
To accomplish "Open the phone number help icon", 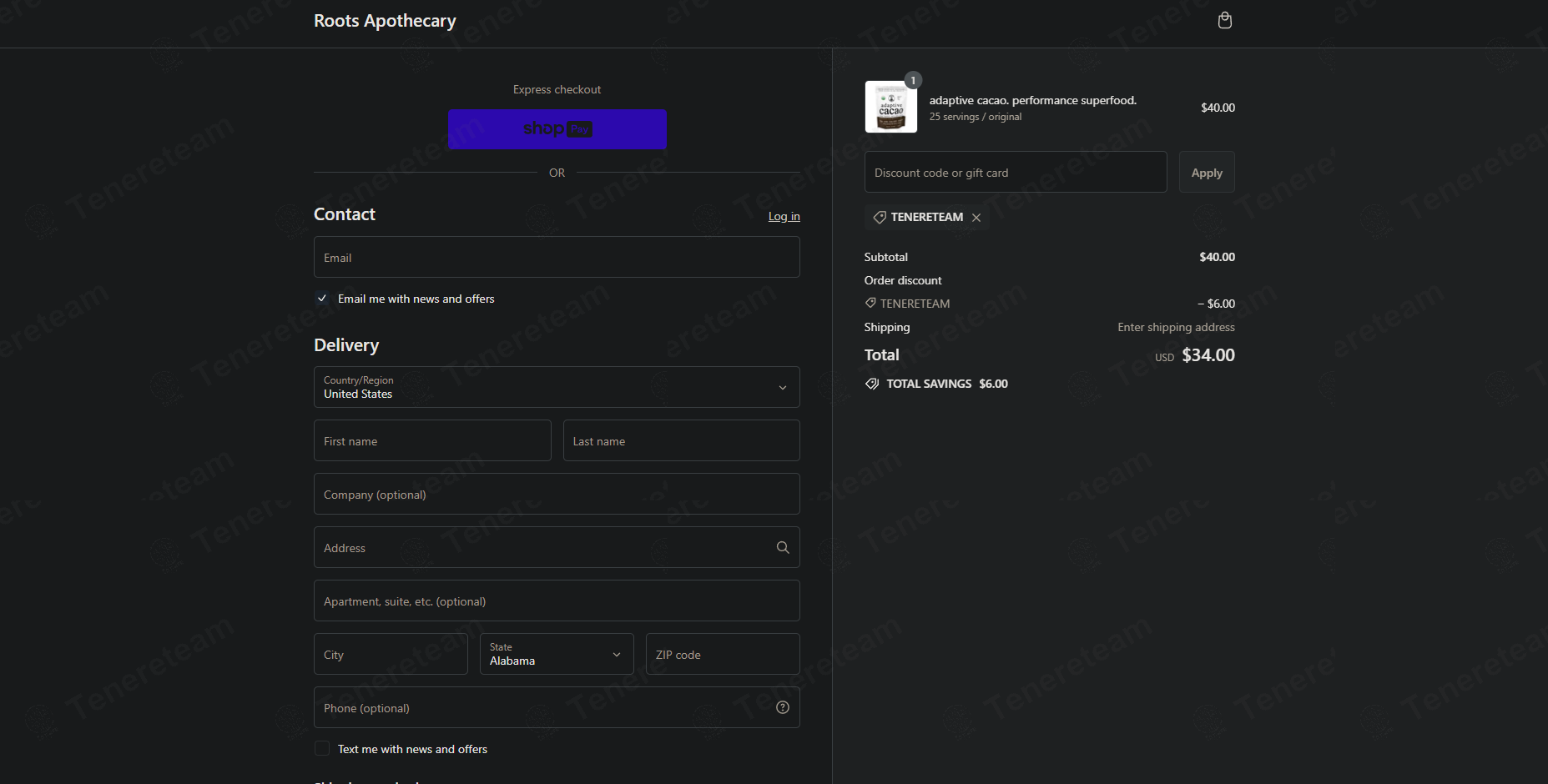I will 783,708.
